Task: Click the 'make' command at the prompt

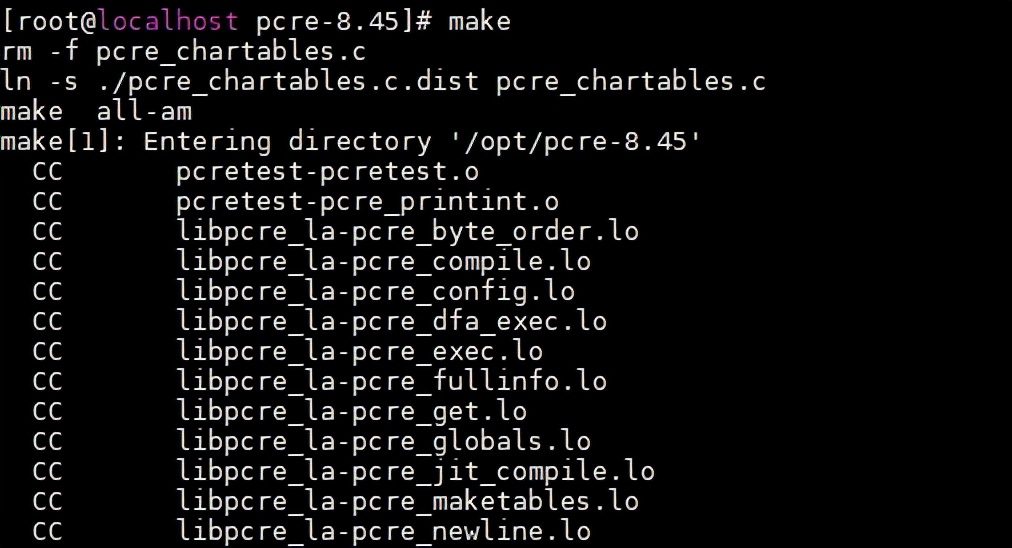Action: 480,21
